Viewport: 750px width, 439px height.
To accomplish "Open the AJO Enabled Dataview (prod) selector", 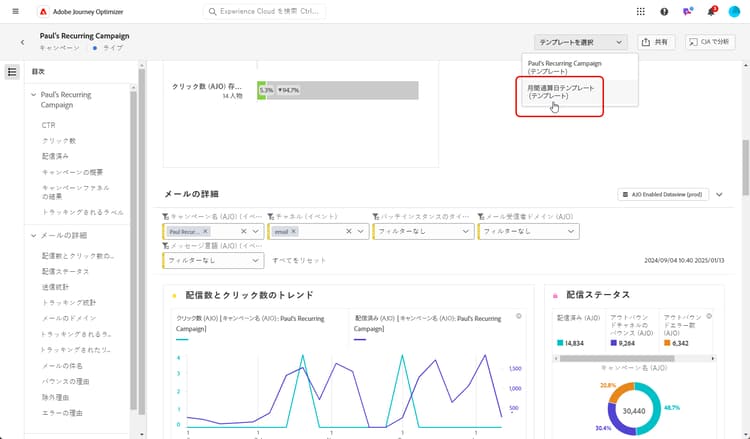I will [663, 195].
